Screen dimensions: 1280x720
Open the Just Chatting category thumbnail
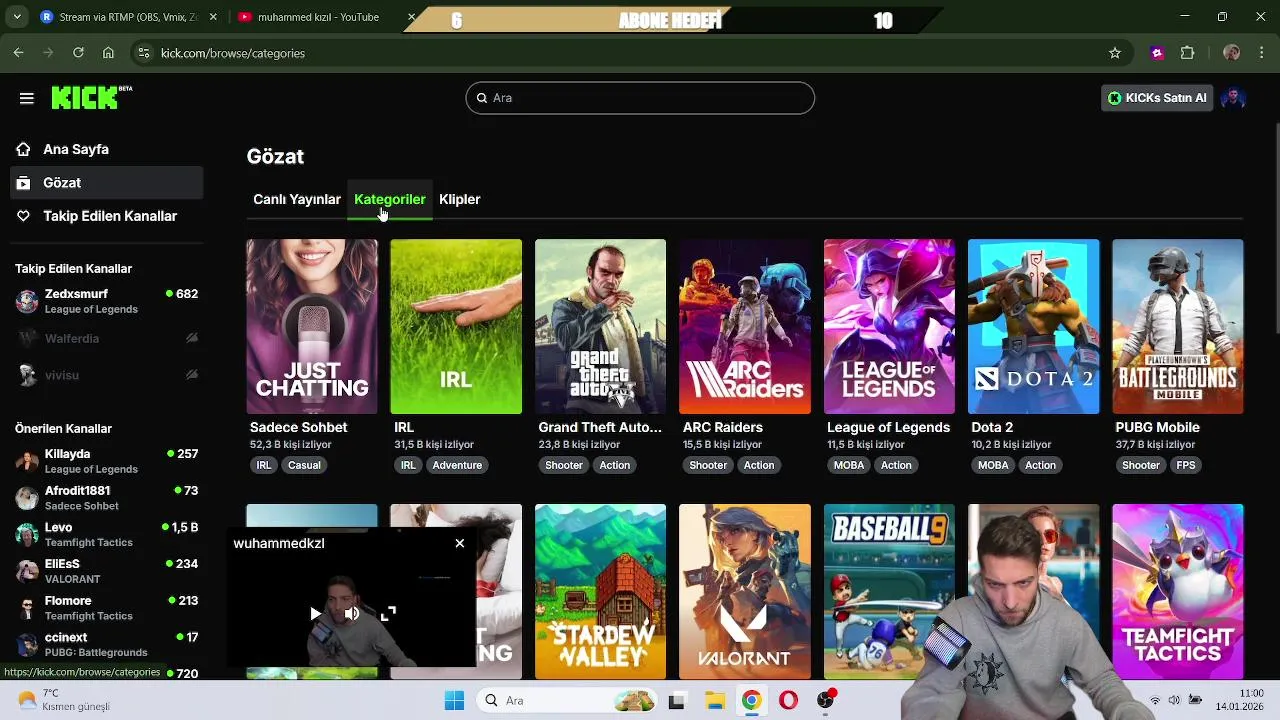(312, 326)
